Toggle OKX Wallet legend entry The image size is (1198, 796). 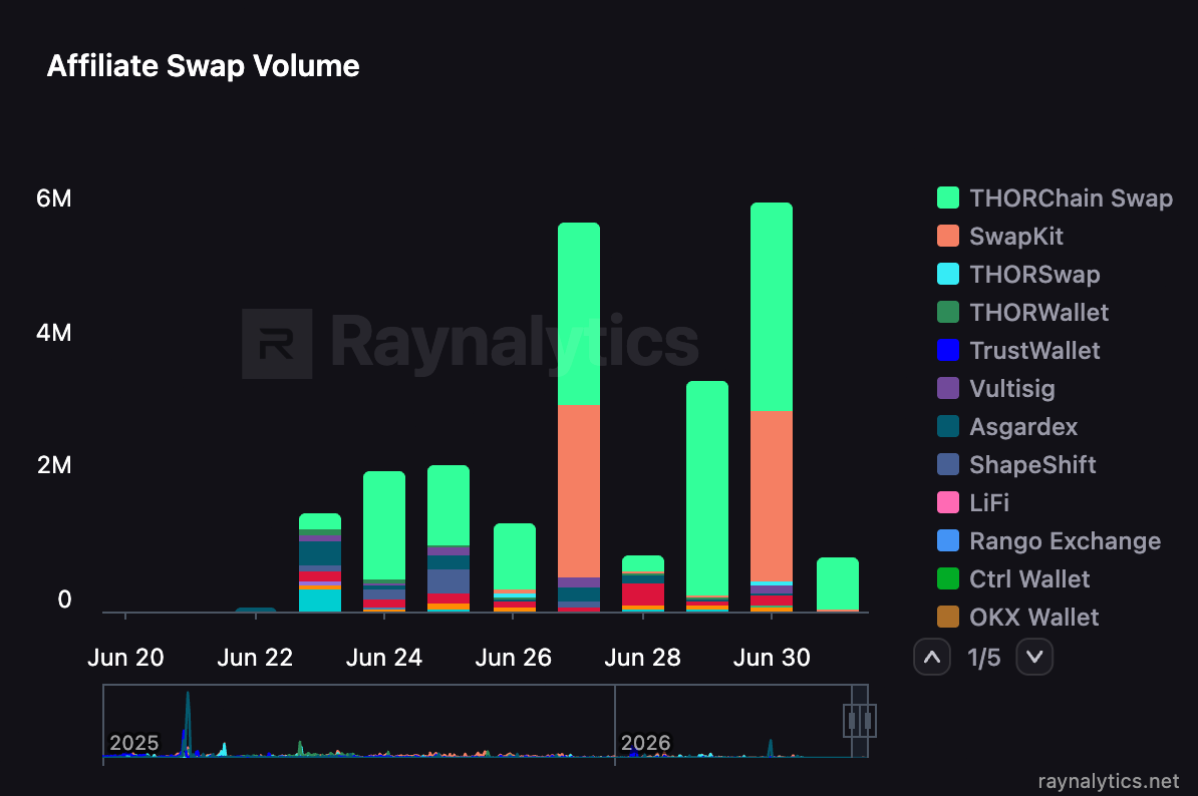[x=1018, y=617]
